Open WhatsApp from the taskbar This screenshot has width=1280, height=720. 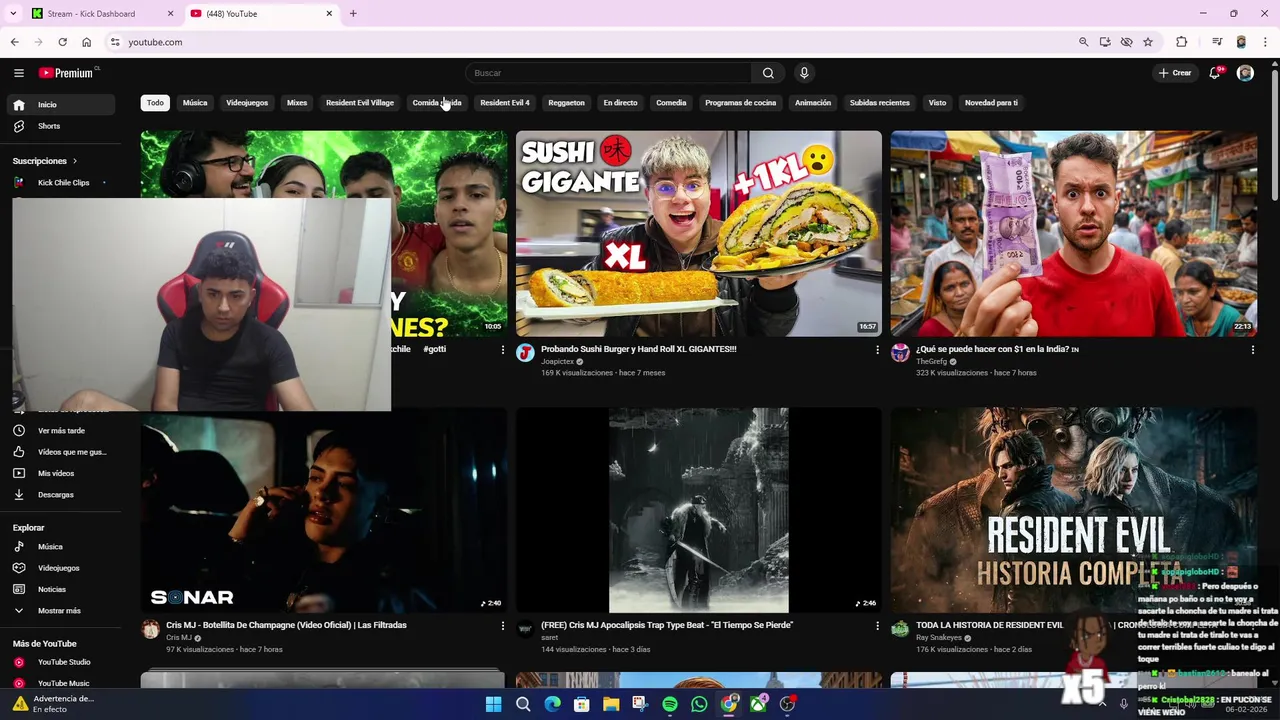(699, 704)
